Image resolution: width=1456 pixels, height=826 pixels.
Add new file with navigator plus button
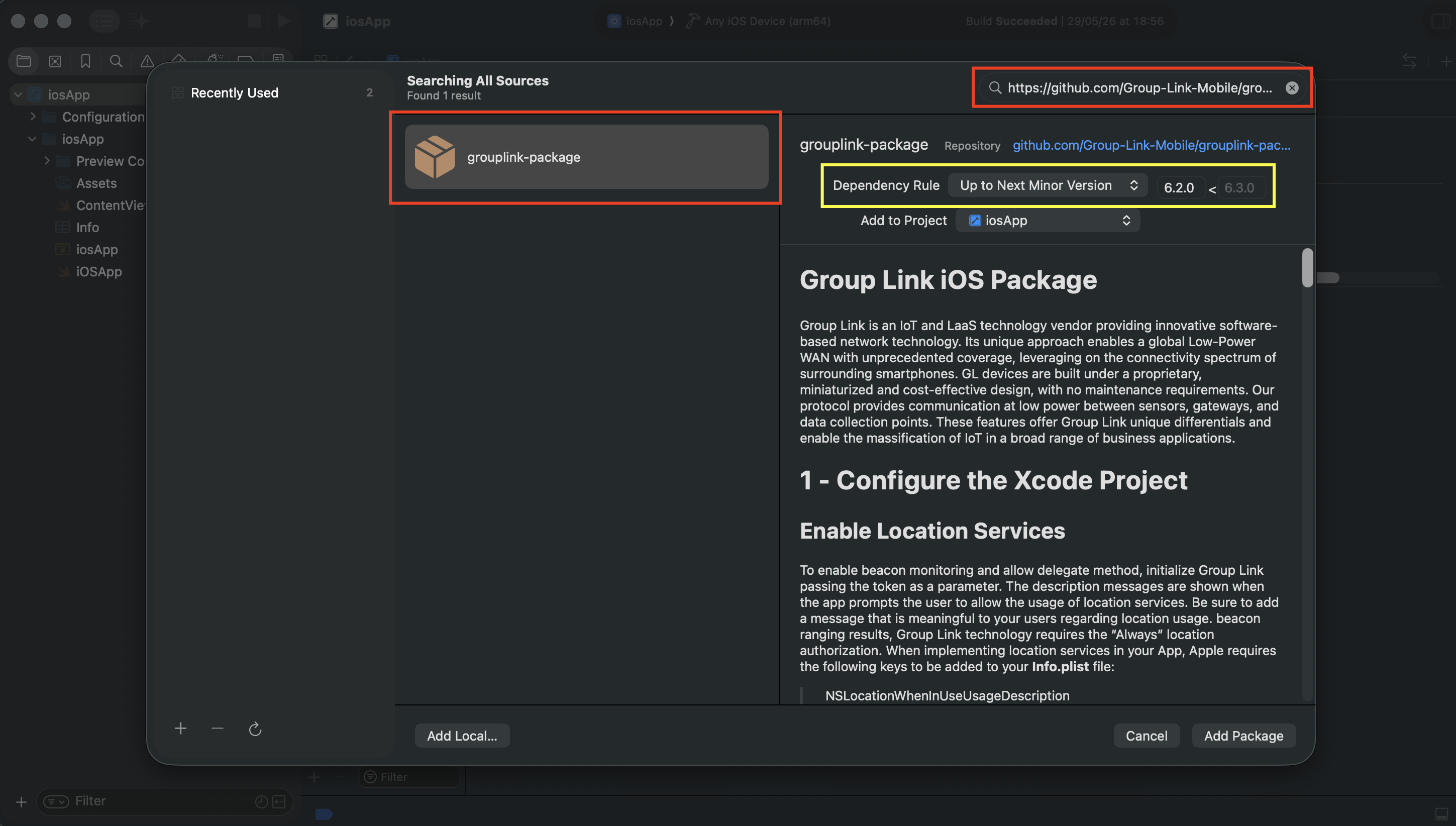coord(21,801)
